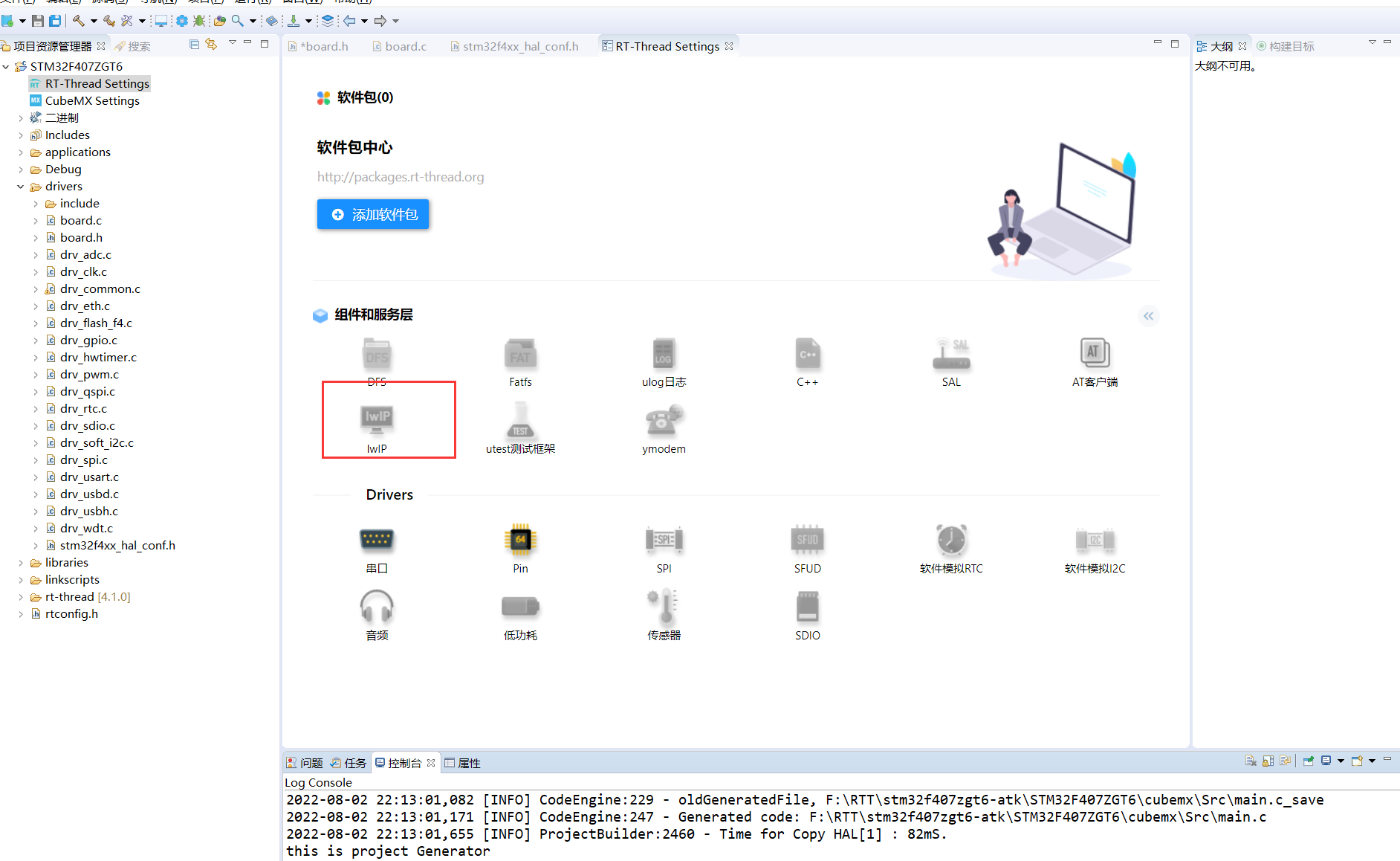Clear the console output icon
This screenshot has height=861, width=1400.
[x=1251, y=761]
